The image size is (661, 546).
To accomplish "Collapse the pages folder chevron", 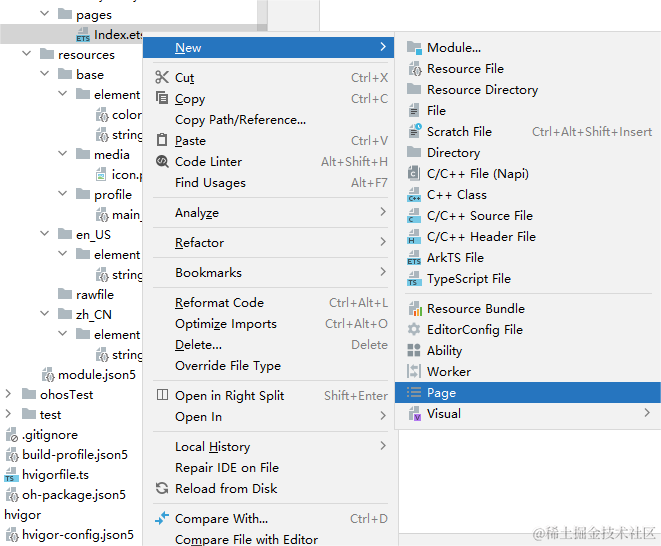I will (44, 13).
